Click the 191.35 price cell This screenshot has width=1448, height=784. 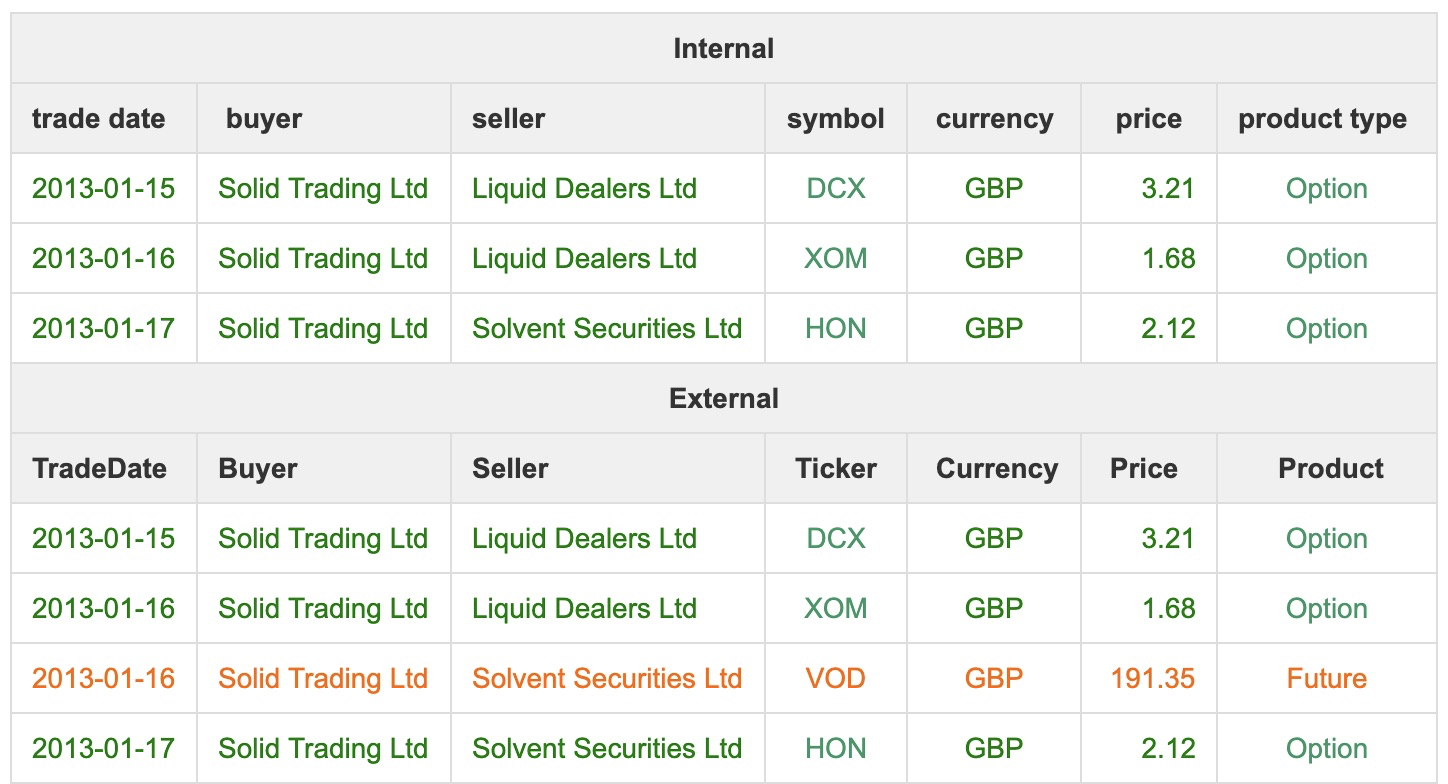coord(1152,679)
